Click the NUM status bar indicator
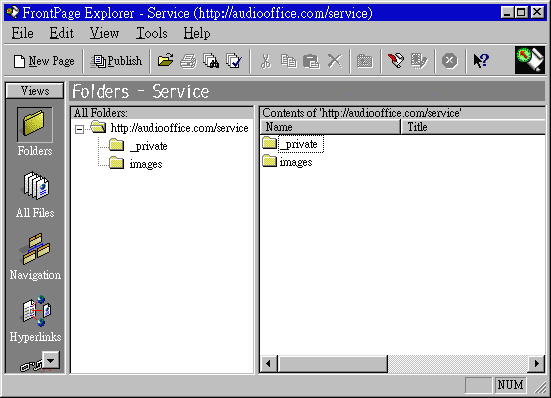 coord(511,385)
